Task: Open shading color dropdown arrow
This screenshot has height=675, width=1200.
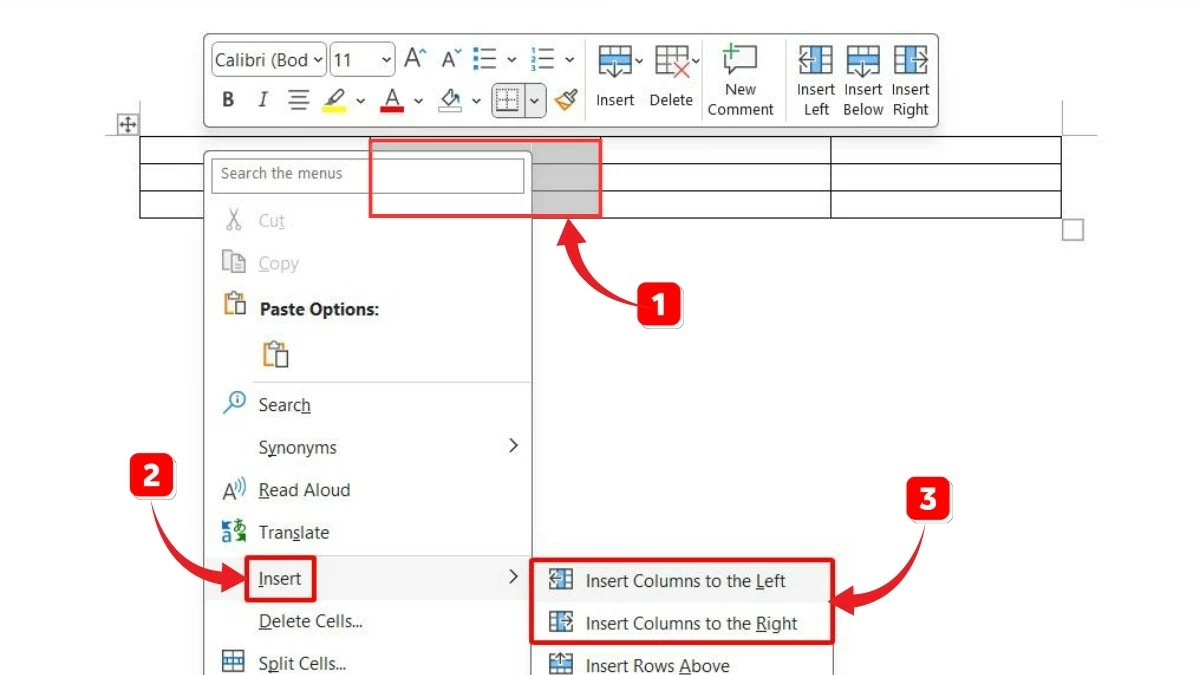Action: pos(476,101)
